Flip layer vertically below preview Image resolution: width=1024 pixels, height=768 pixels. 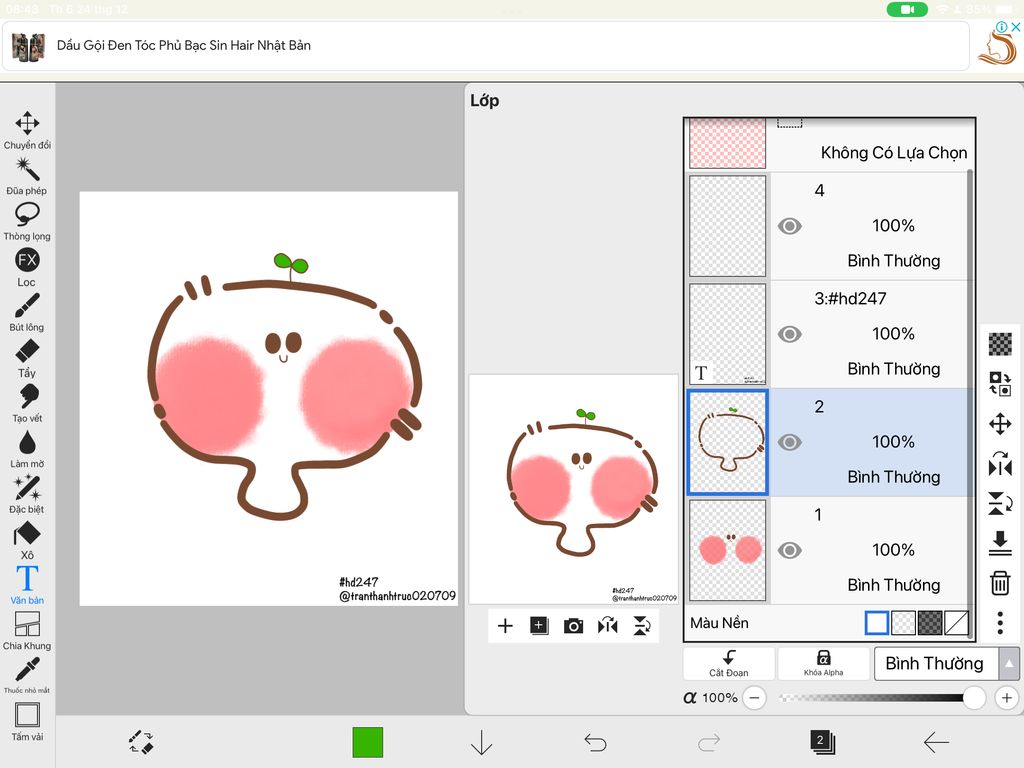642,626
